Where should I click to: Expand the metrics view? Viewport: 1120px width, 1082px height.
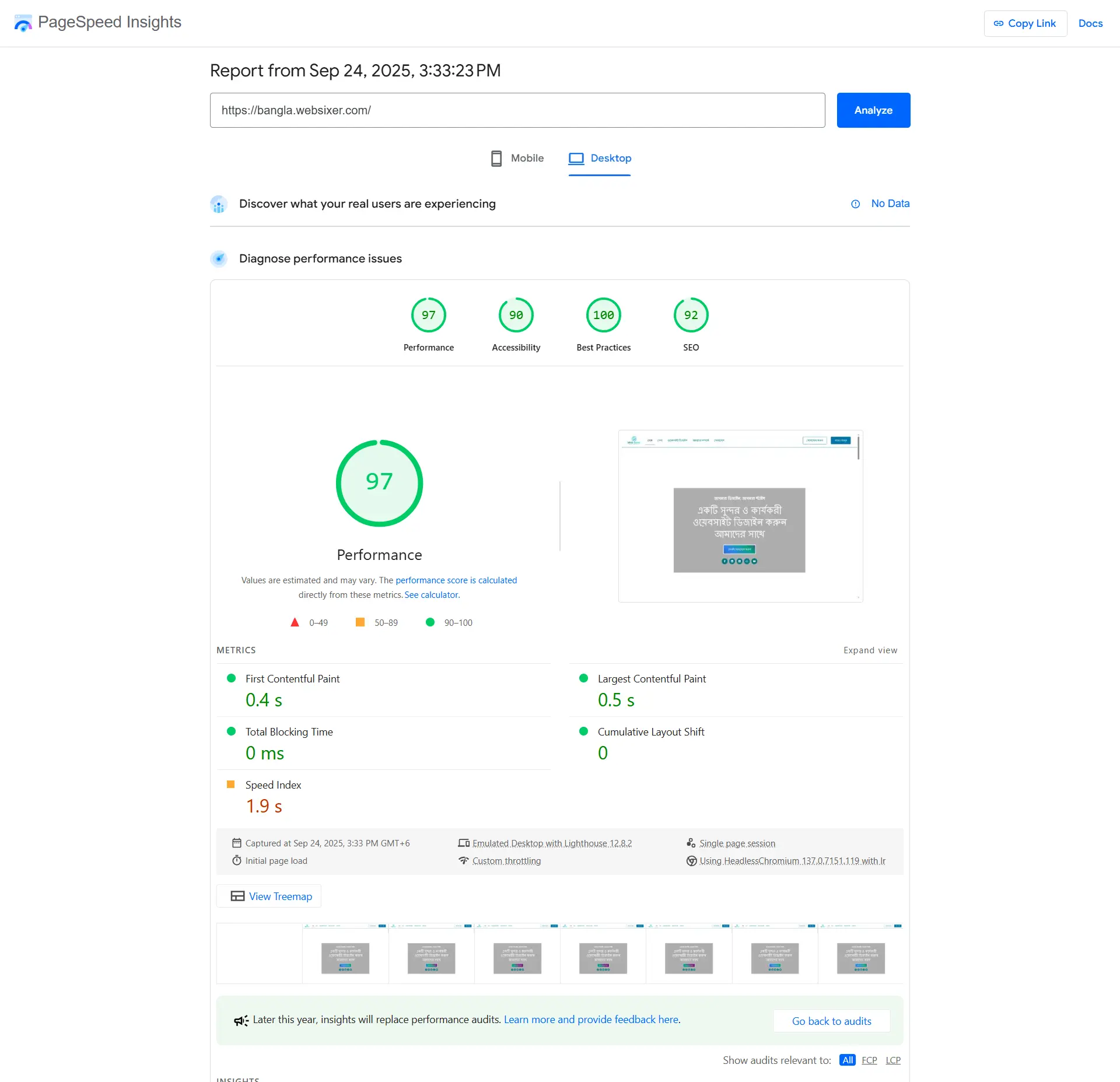coord(870,650)
